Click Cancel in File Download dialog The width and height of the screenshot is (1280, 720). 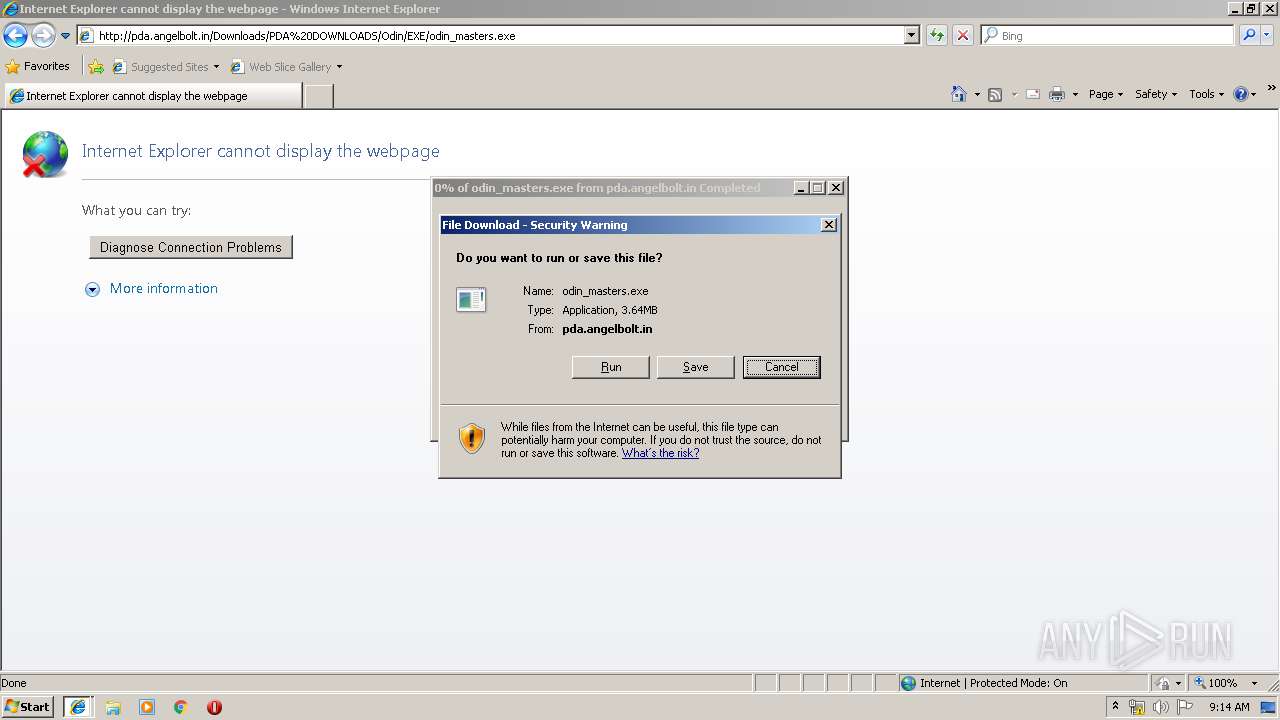pos(782,367)
